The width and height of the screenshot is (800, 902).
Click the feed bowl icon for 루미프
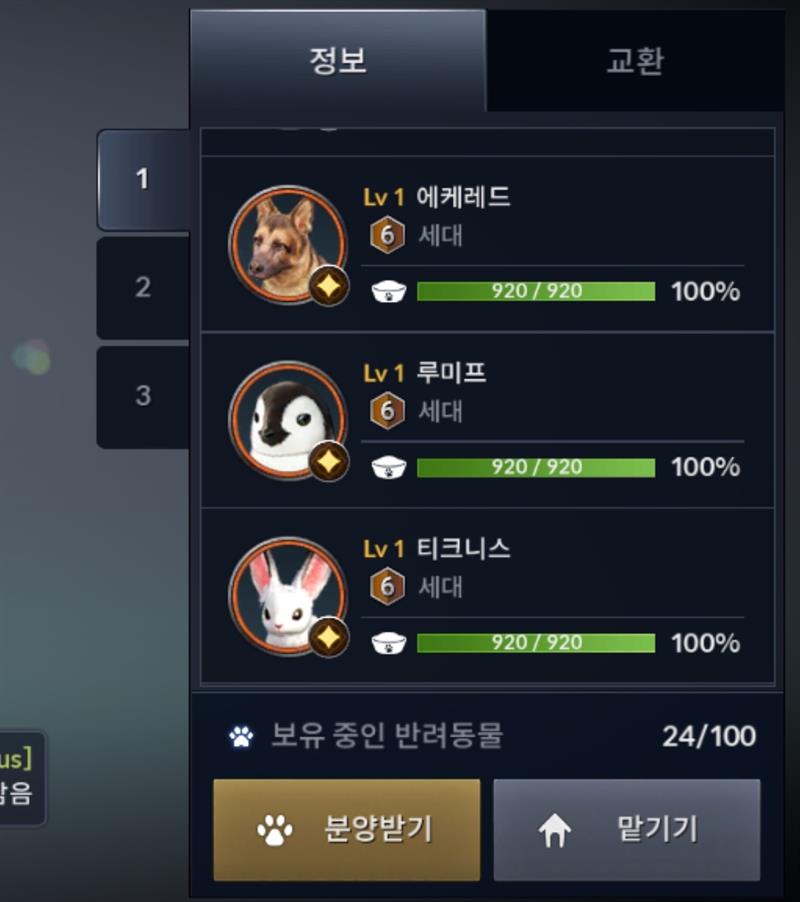pyautogui.click(x=389, y=467)
